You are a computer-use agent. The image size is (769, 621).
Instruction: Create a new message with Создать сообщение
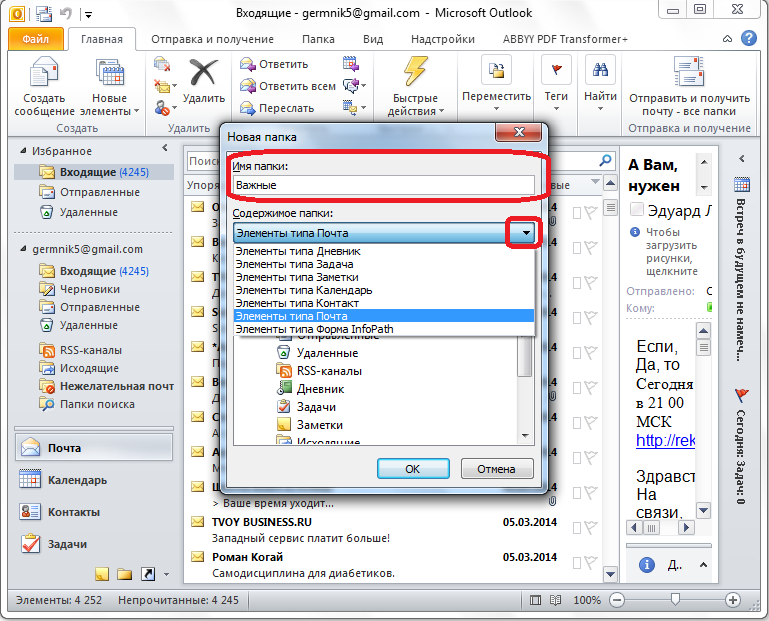(44, 86)
